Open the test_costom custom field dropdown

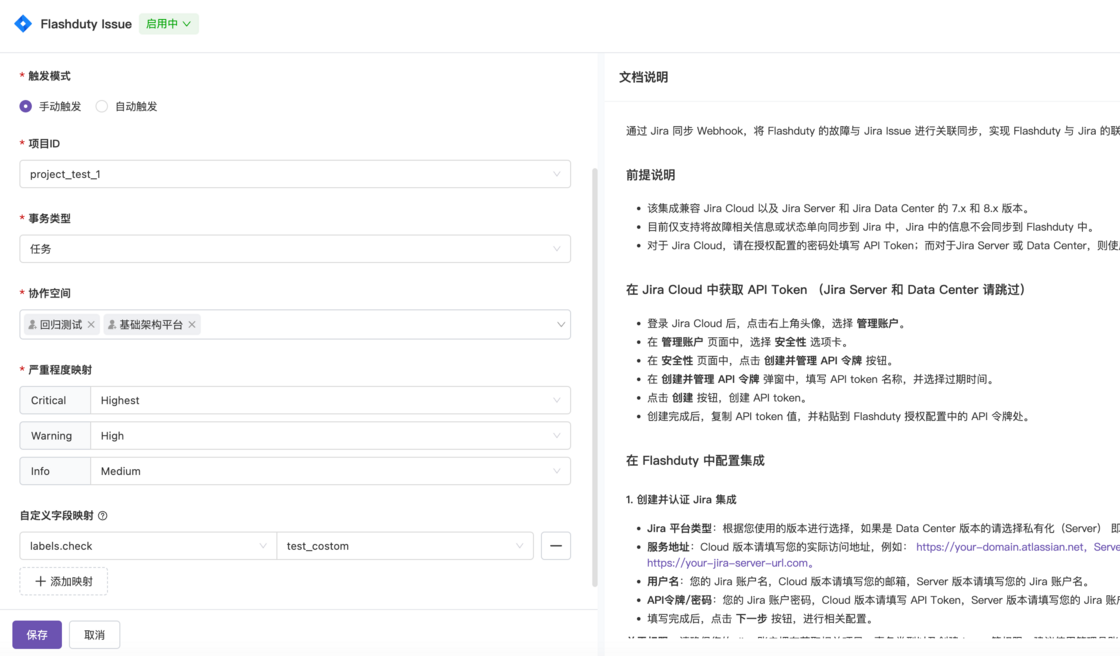pyautogui.click(x=400, y=546)
